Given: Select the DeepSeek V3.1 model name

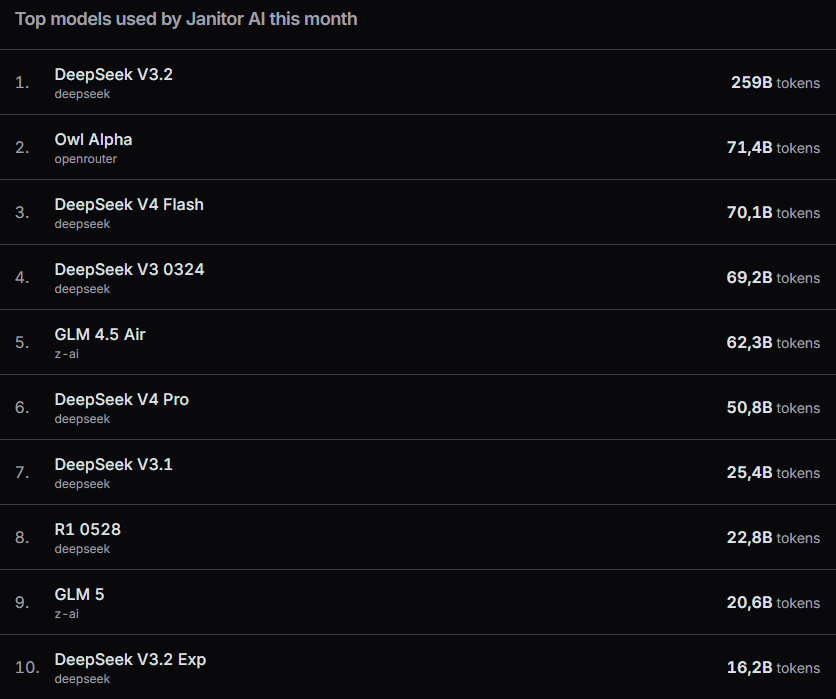Looking at the screenshot, I should coord(114,465).
